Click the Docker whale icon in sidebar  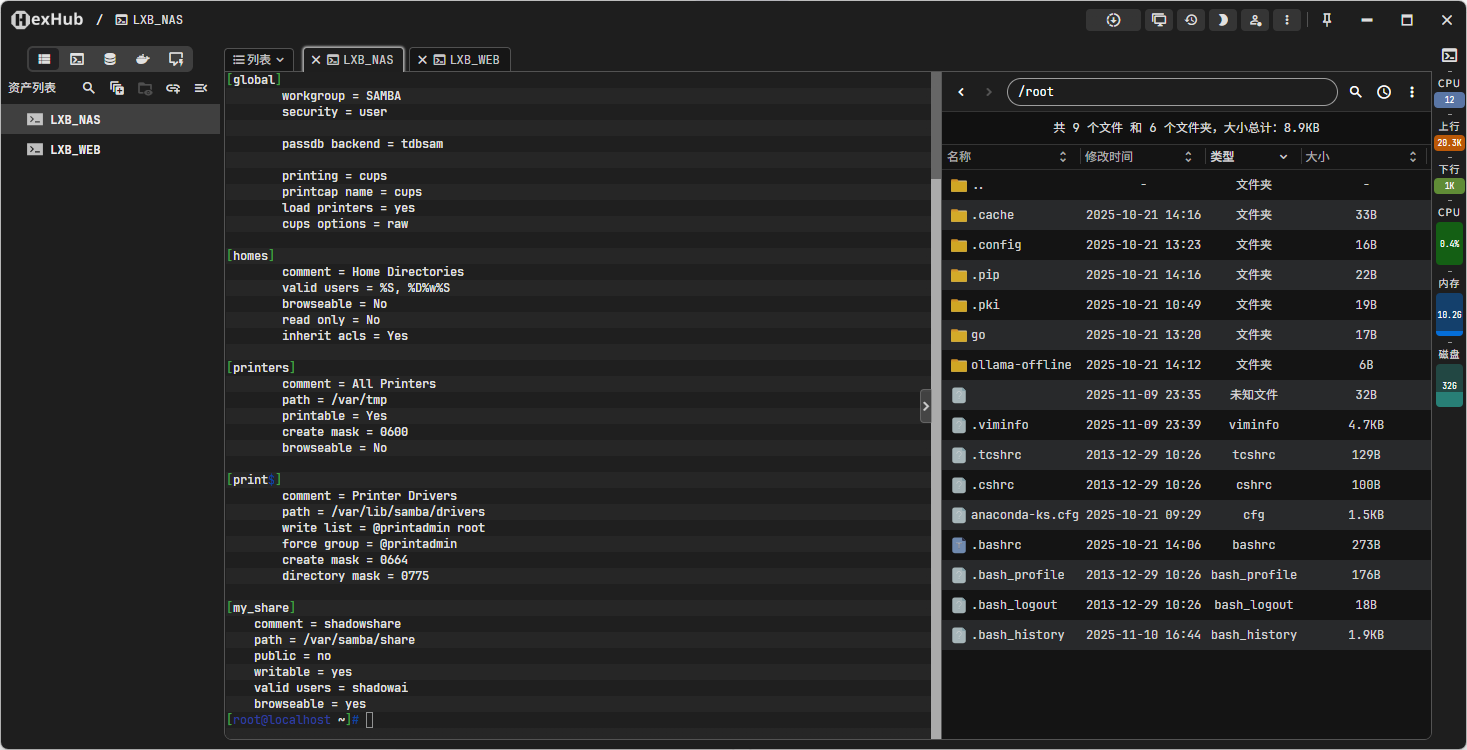pyautogui.click(x=143, y=59)
